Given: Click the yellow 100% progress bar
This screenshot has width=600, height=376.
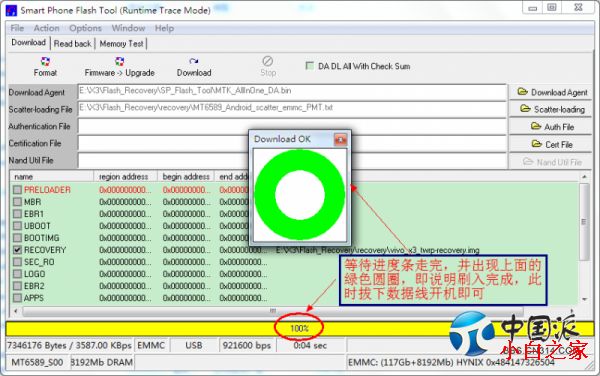Looking at the screenshot, I should [300, 329].
